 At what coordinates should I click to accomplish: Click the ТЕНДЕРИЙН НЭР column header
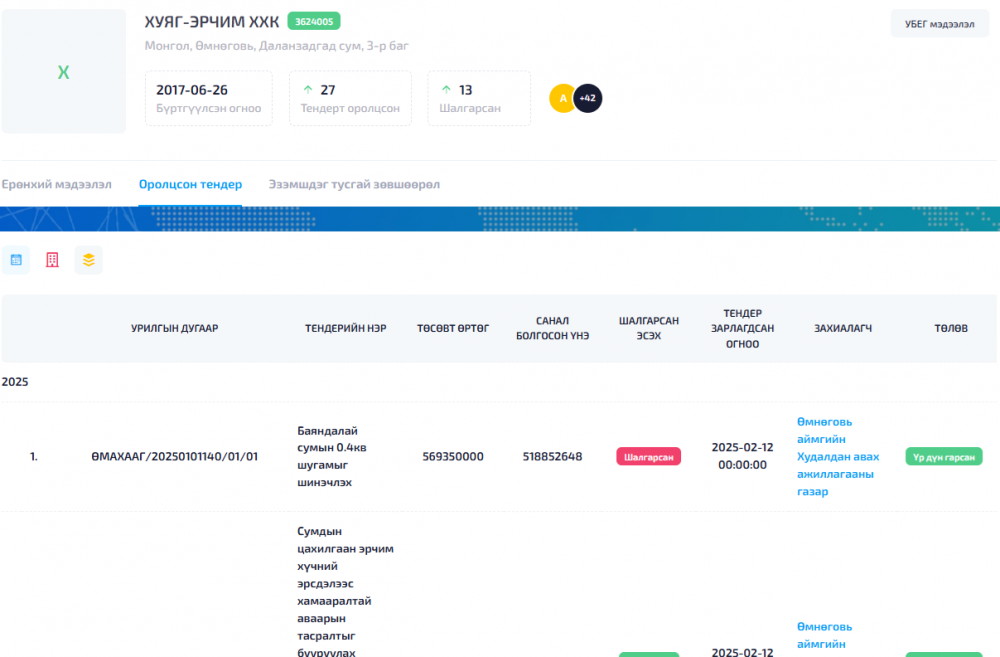[x=346, y=328]
